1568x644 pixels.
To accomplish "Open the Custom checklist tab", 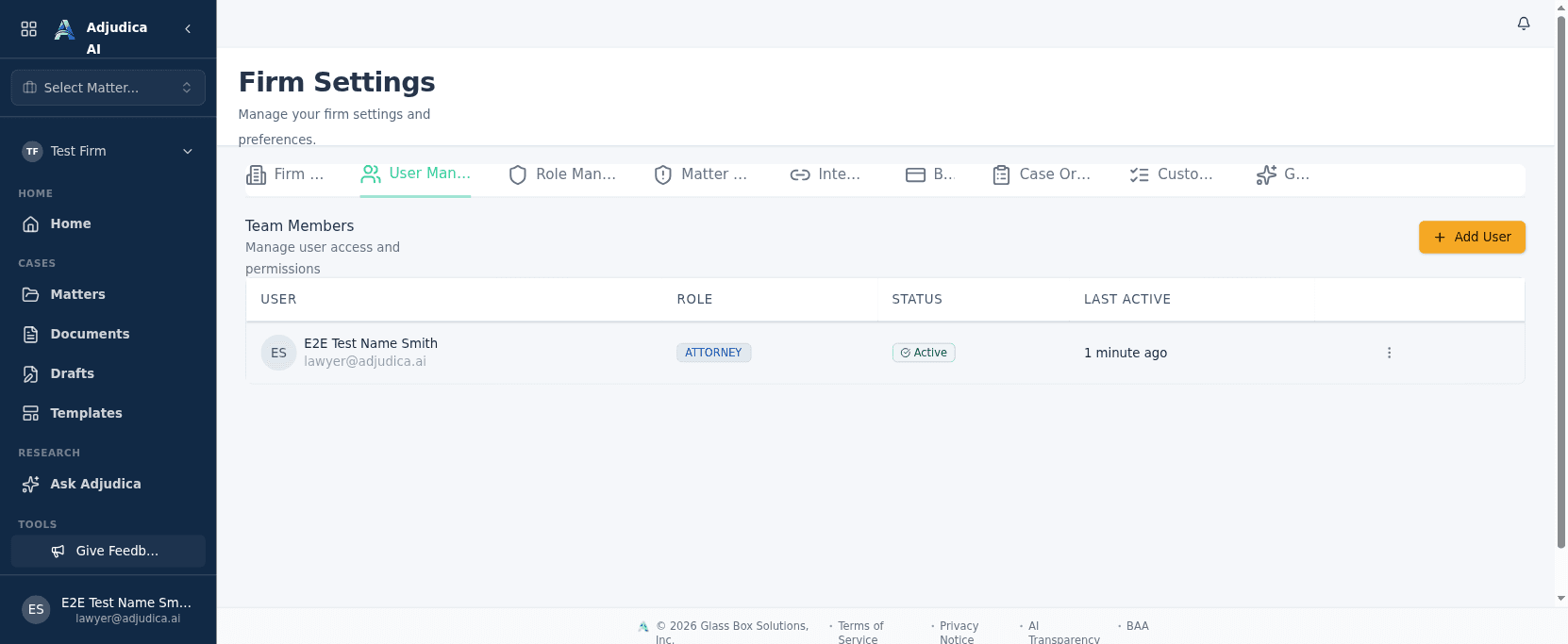I will pos(1172,174).
